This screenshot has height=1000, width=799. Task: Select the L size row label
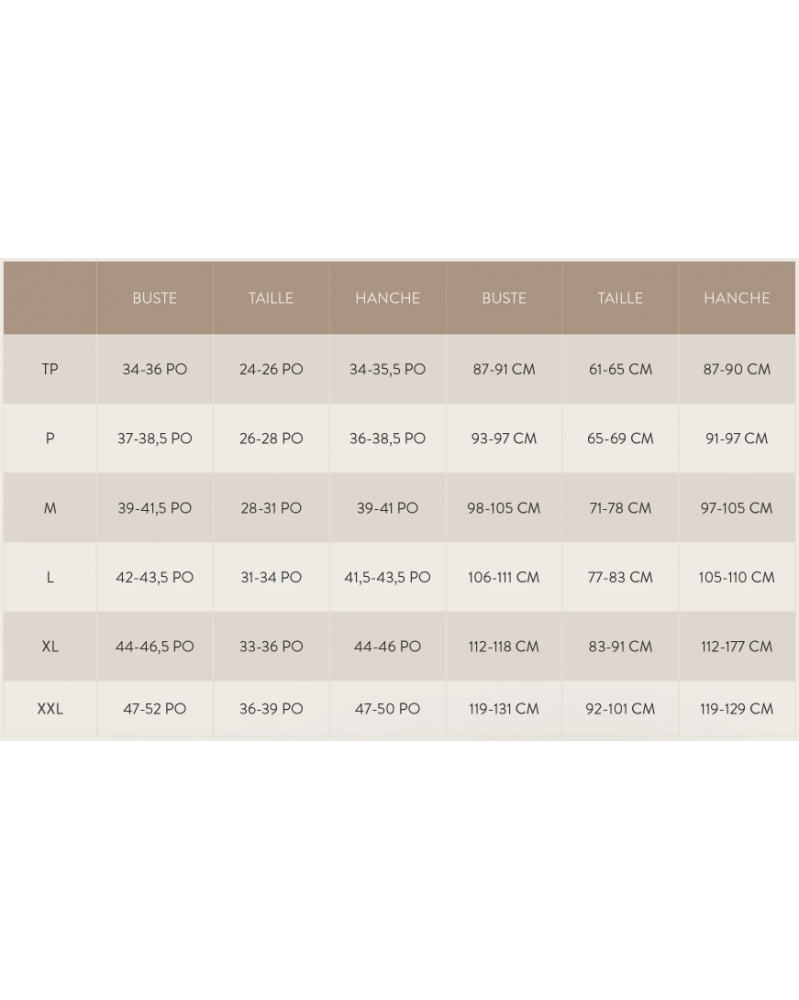[50, 577]
